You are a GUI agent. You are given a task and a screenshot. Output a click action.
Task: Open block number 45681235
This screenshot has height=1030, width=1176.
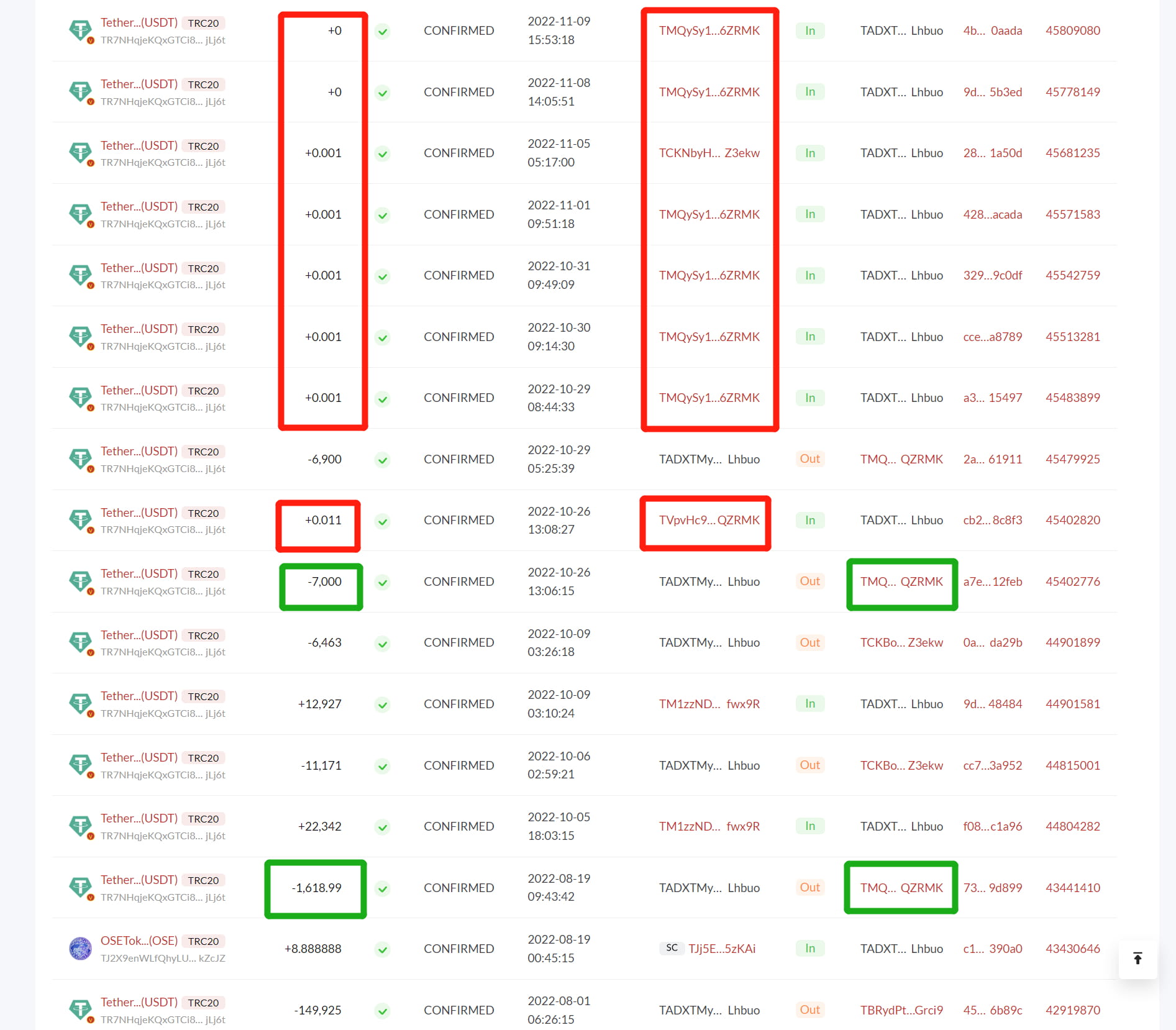click(1072, 153)
